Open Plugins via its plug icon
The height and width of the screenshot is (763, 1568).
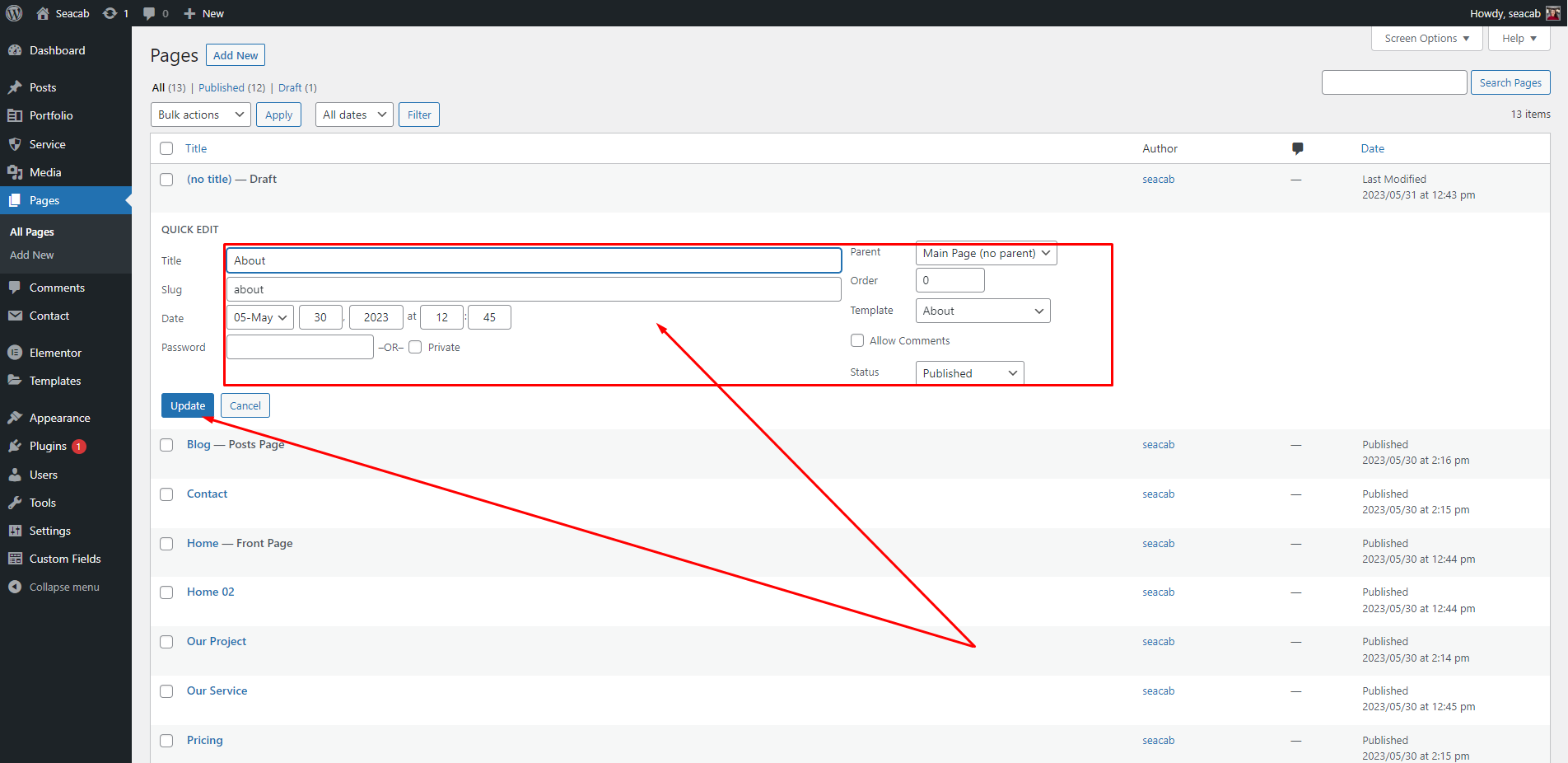(15, 446)
